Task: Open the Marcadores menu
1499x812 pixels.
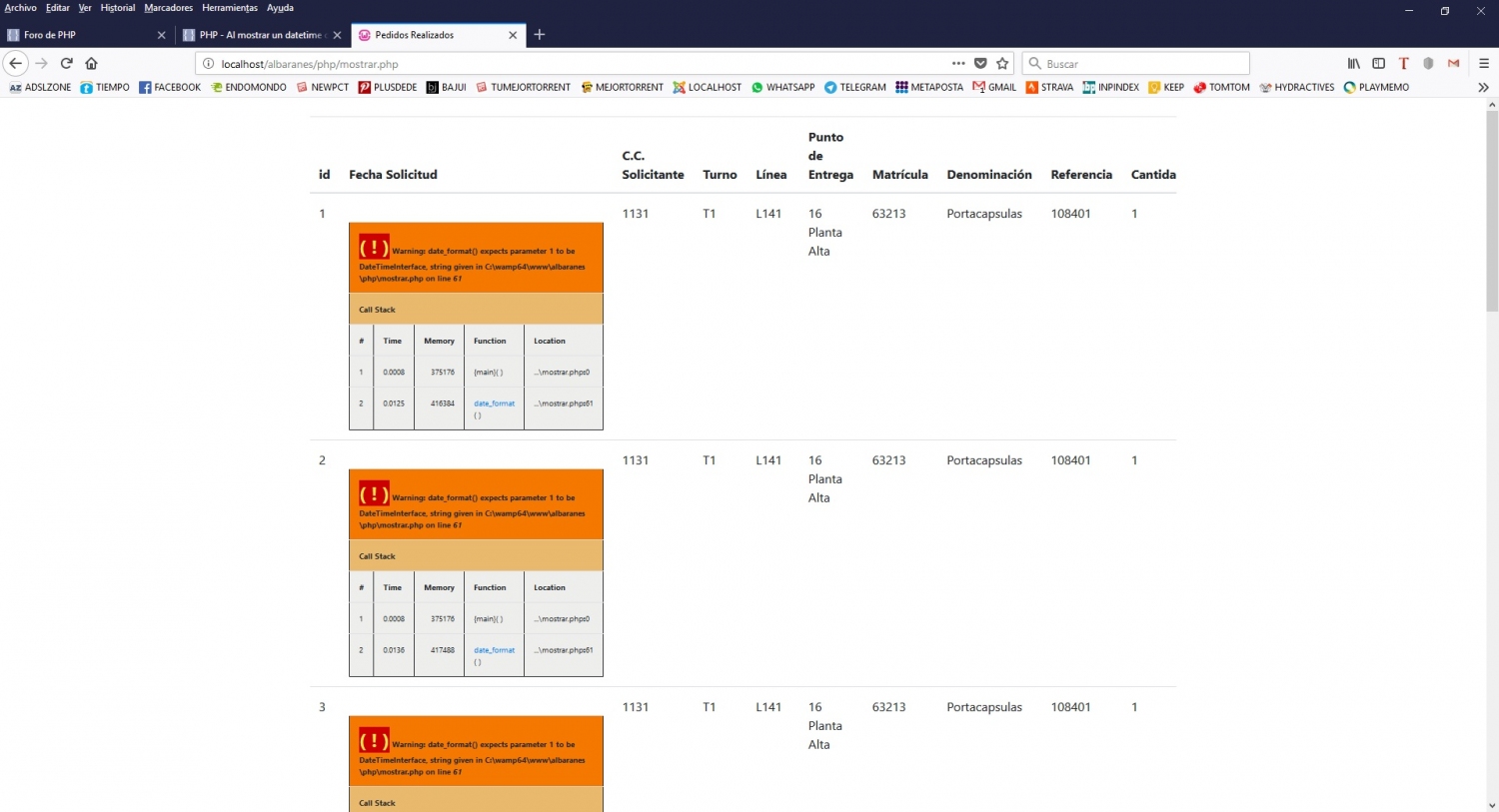Action: [169, 8]
